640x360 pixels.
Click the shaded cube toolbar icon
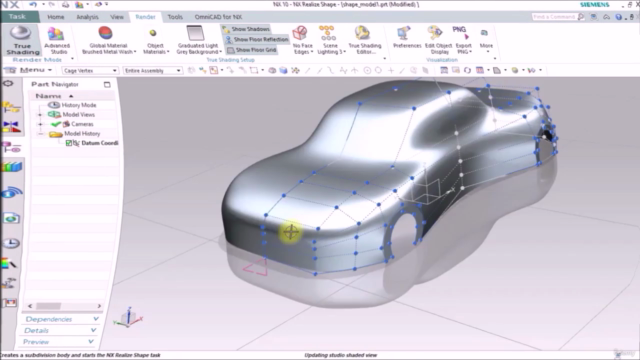(283, 71)
